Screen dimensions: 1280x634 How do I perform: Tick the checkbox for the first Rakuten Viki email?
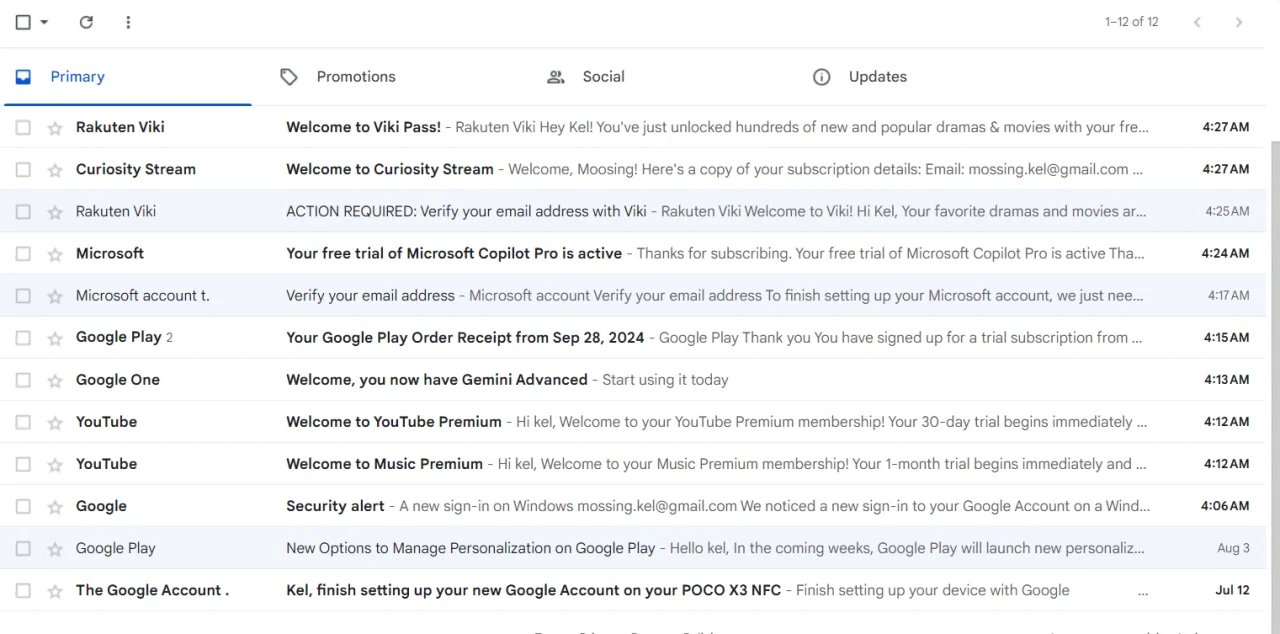(x=23, y=128)
